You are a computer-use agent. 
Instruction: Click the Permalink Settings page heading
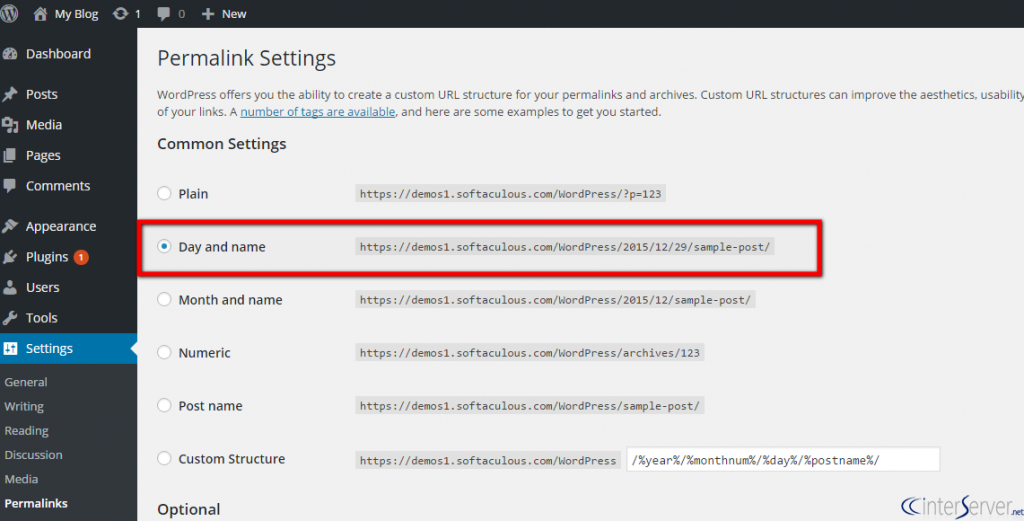246,58
